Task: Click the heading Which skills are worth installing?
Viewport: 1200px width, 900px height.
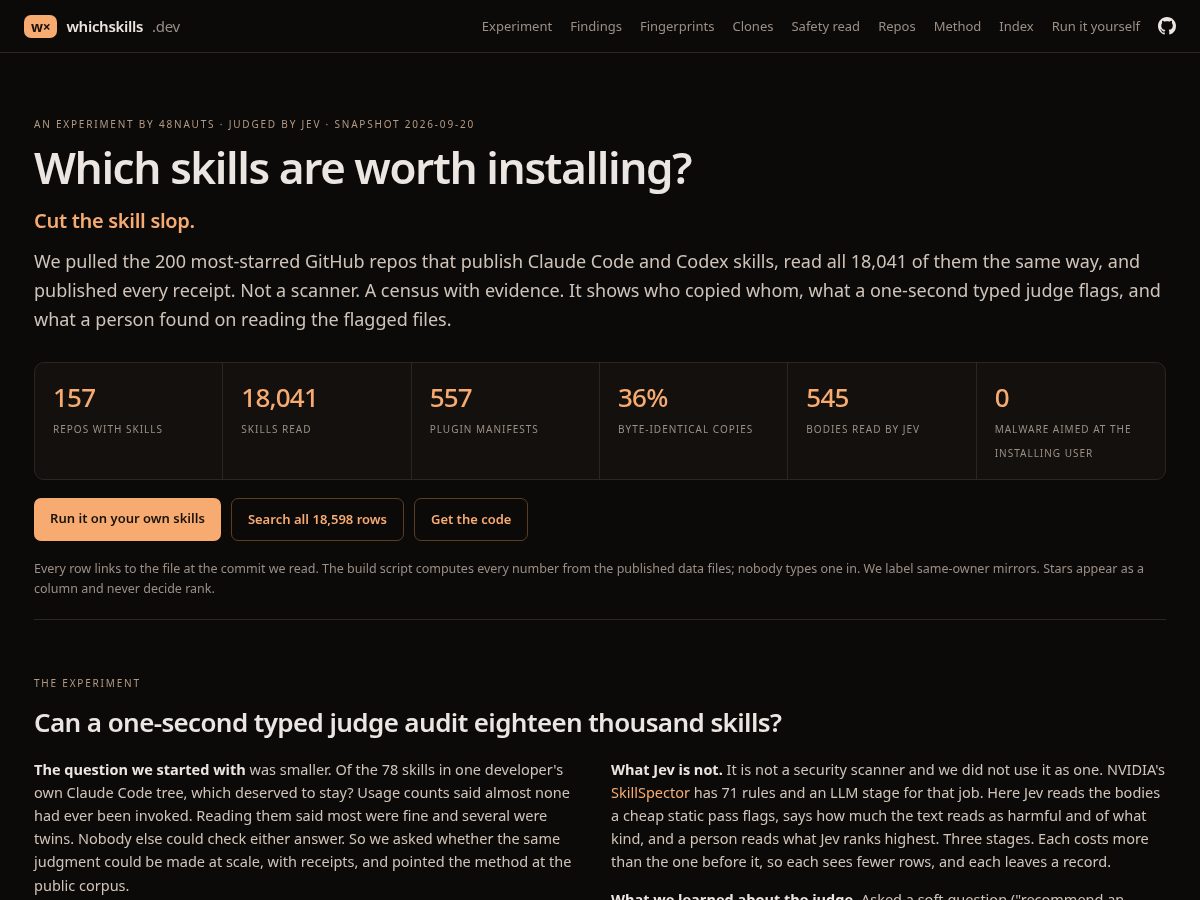Action: click(363, 168)
